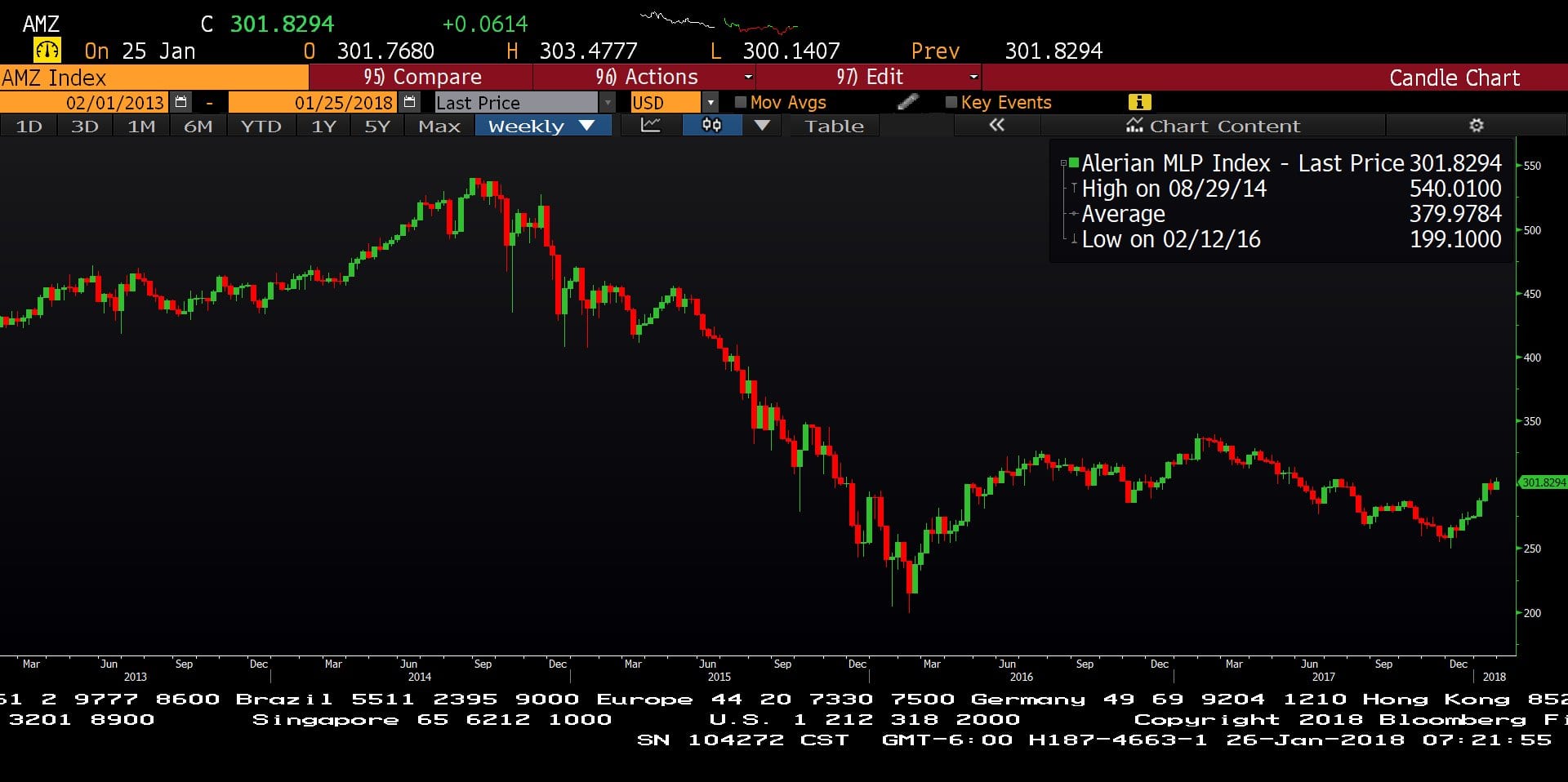Click the 379.9784 average value
Viewport: 1568px width, 782px height.
pyautogui.click(x=1455, y=214)
